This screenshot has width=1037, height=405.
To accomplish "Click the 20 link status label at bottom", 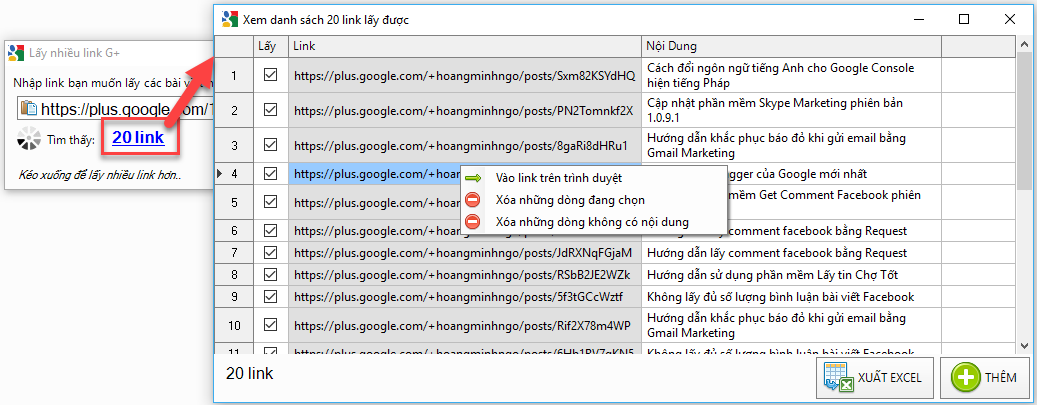I will tap(249, 374).
